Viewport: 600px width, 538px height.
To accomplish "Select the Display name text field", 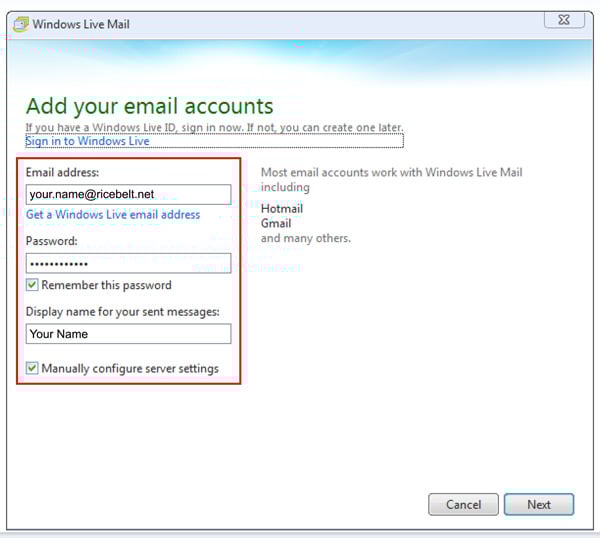I will pyautogui.click(x=128, y=334).
